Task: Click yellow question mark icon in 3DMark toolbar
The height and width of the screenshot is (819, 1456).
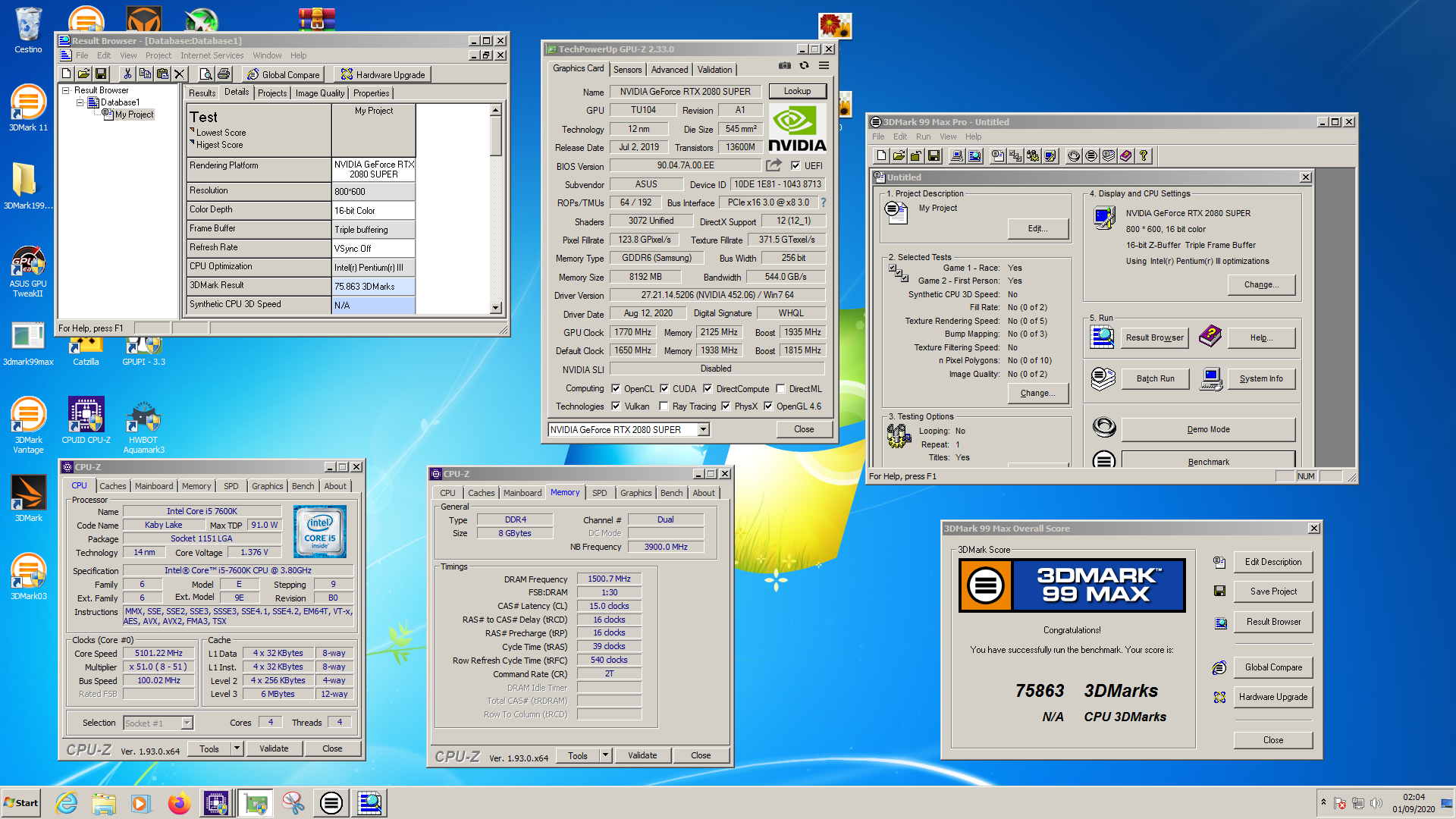Action: (1144, 156)
